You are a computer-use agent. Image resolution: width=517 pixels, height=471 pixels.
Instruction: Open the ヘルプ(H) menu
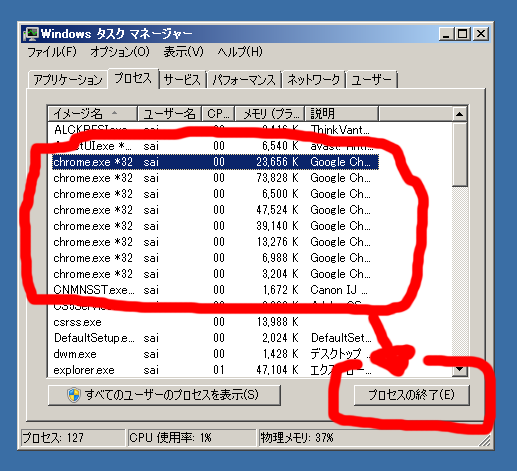pyautogui.click(x=240, y=52)
